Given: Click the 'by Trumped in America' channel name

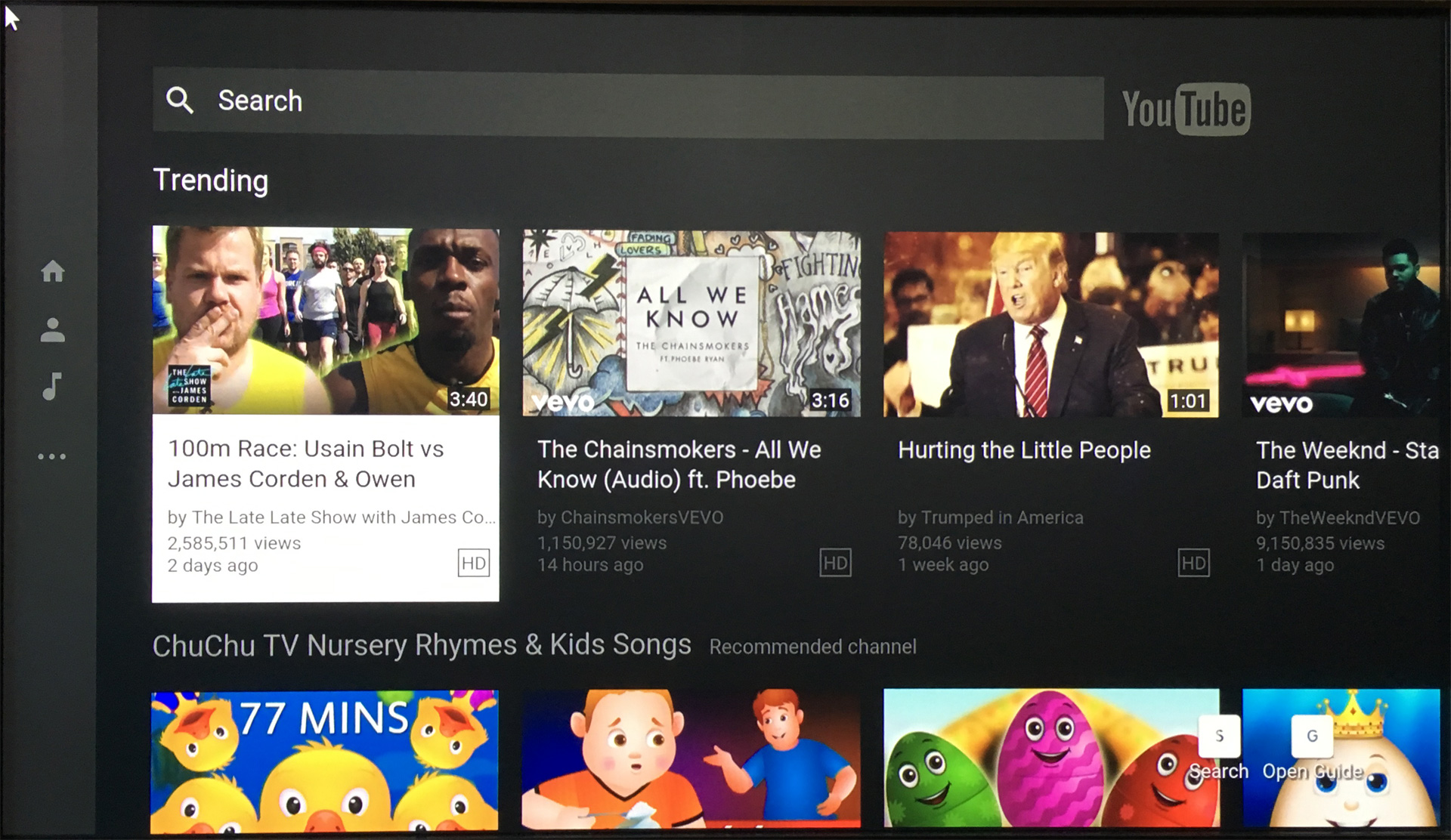Looking at the screenshot, I should (x=991, y=517).
